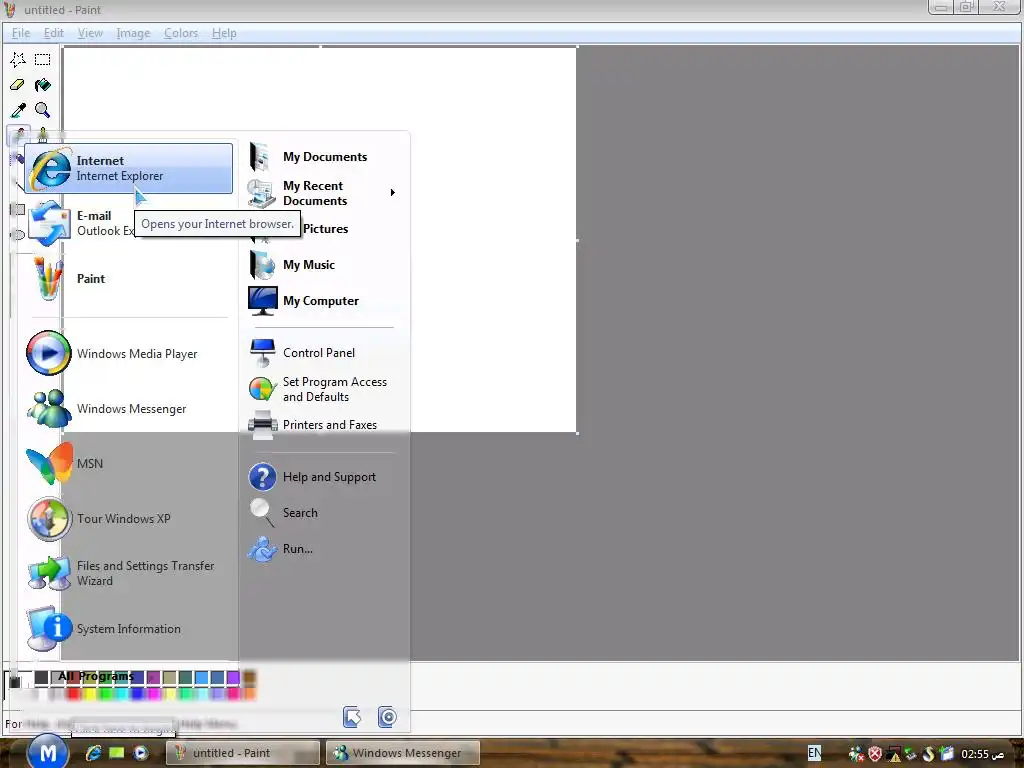Click the taskbar clock showing 02:55
Image resolution: width=1024 pixels, height=768 pixels.
(982, 754)
